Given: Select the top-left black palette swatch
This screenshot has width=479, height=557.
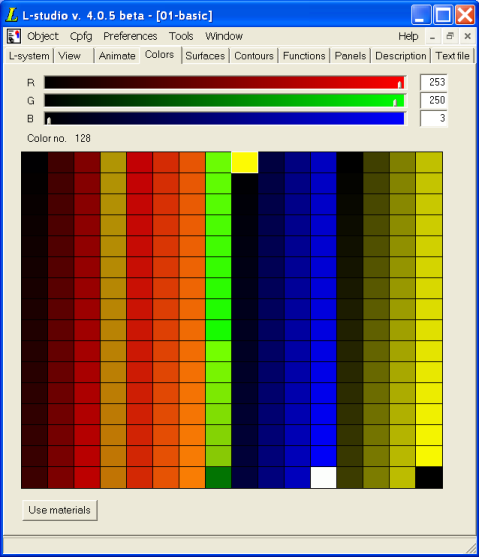Looking at the screenshot, I should pos(34,162).
